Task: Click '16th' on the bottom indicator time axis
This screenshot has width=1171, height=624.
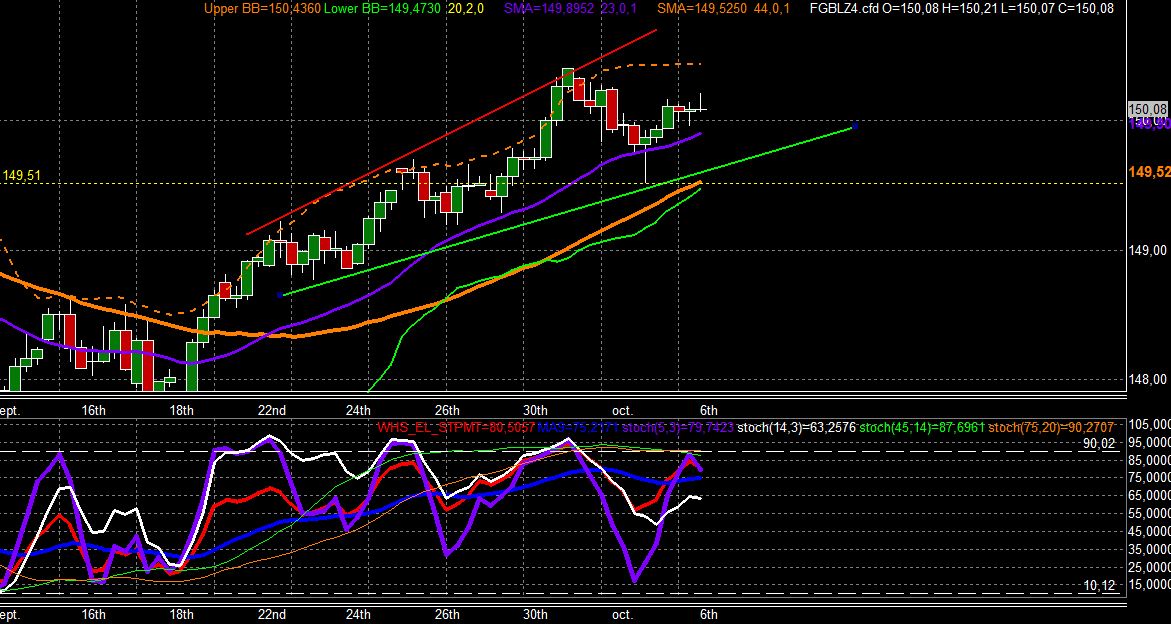Action: 93,615
